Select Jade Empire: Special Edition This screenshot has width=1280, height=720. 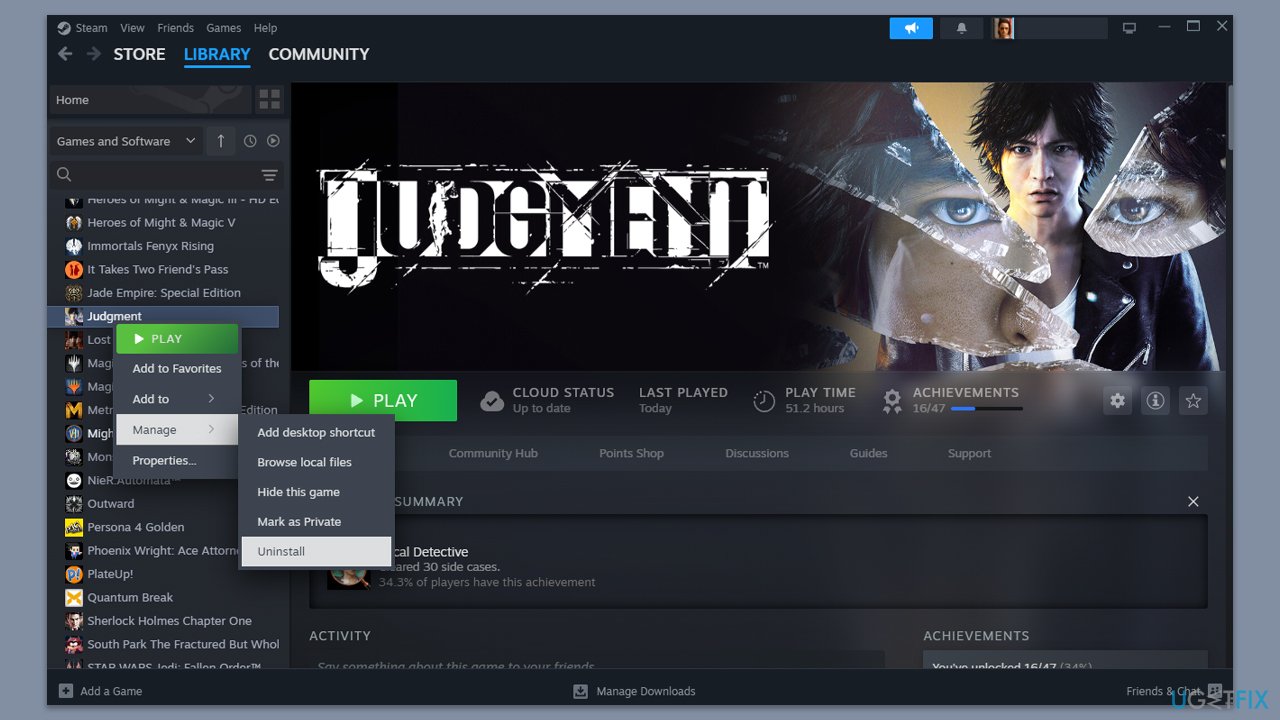tap(163, 293)
